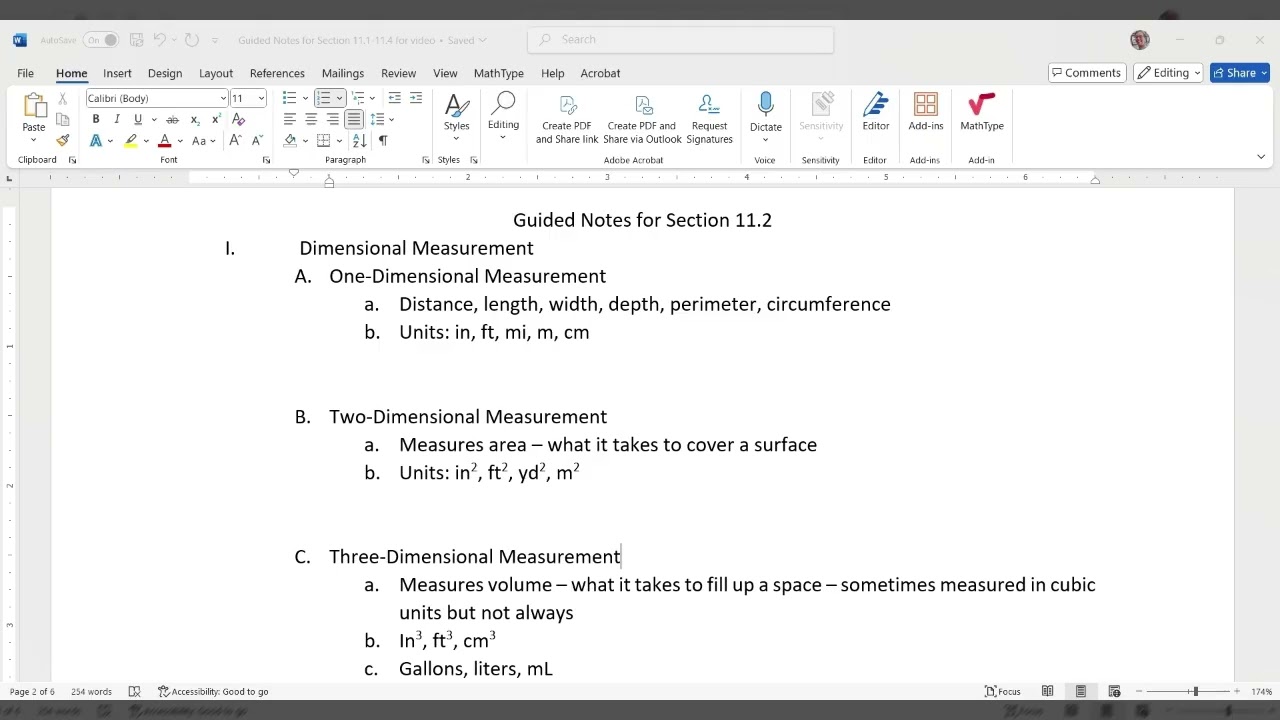Apply strikethrough formatting

click(x=172, y=120)
